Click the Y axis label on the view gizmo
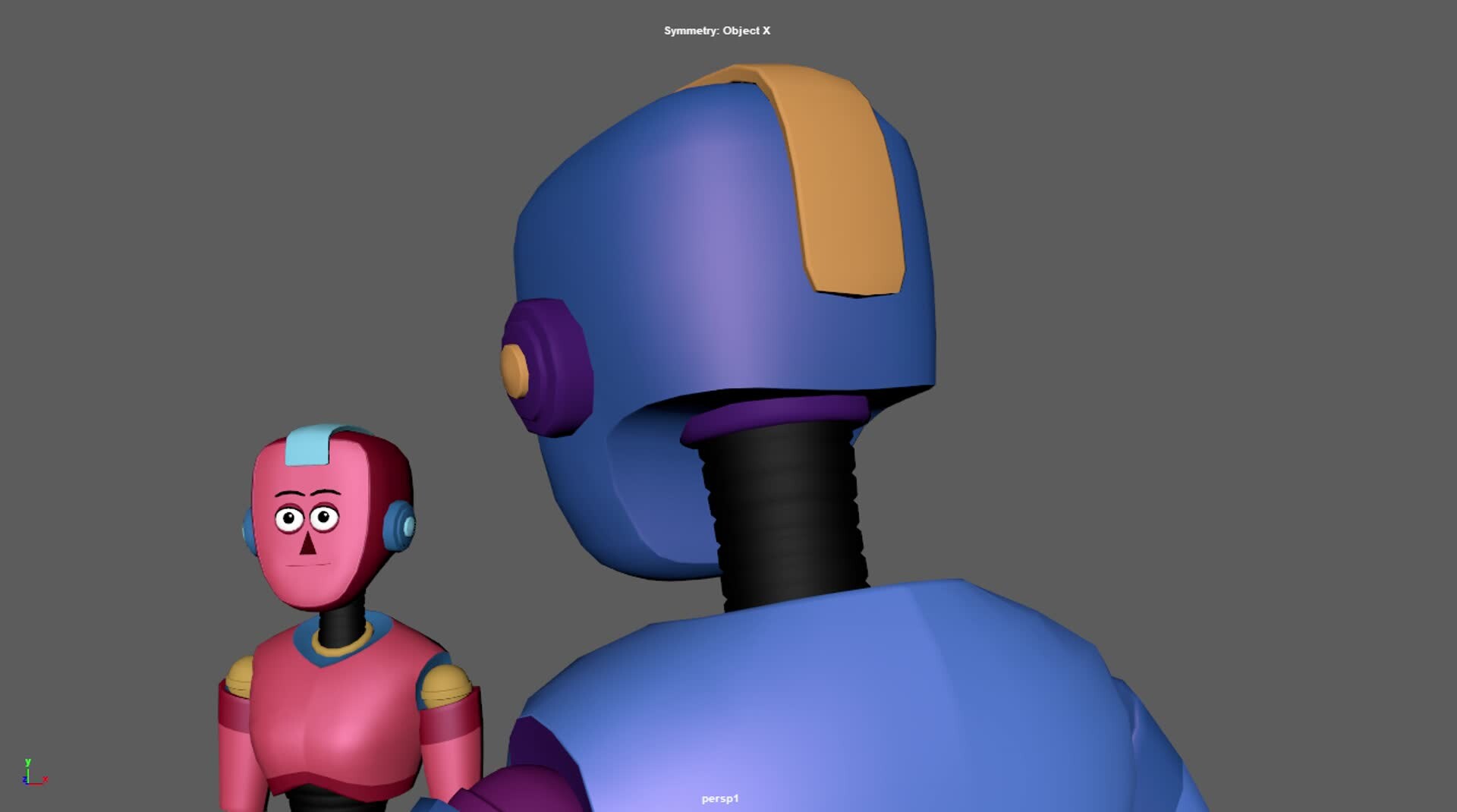Viewport: 1457px width, 812px height. [x=28, y=763]
